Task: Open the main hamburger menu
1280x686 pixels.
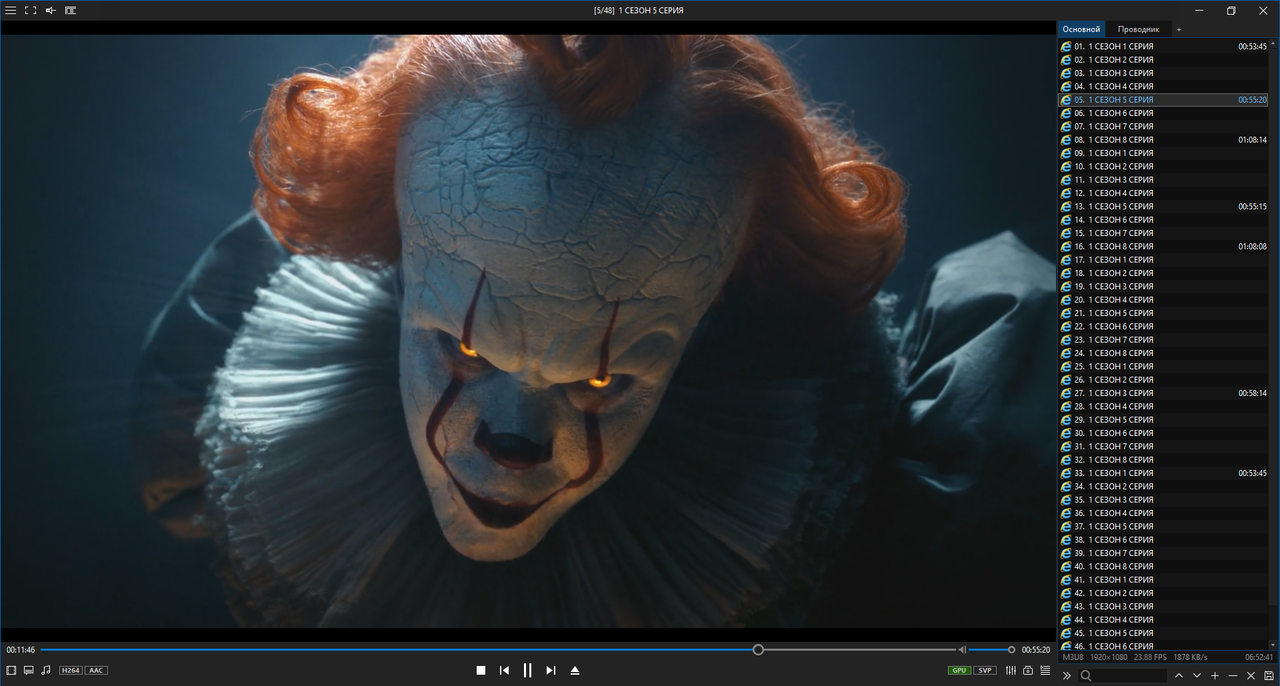Action: click(x=10, y=10)
